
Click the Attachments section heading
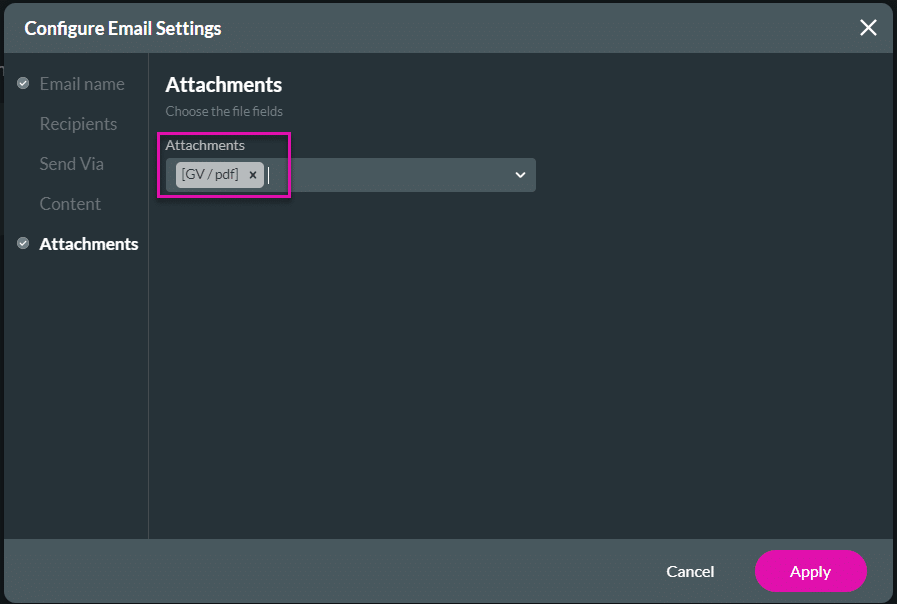point(223,85)
